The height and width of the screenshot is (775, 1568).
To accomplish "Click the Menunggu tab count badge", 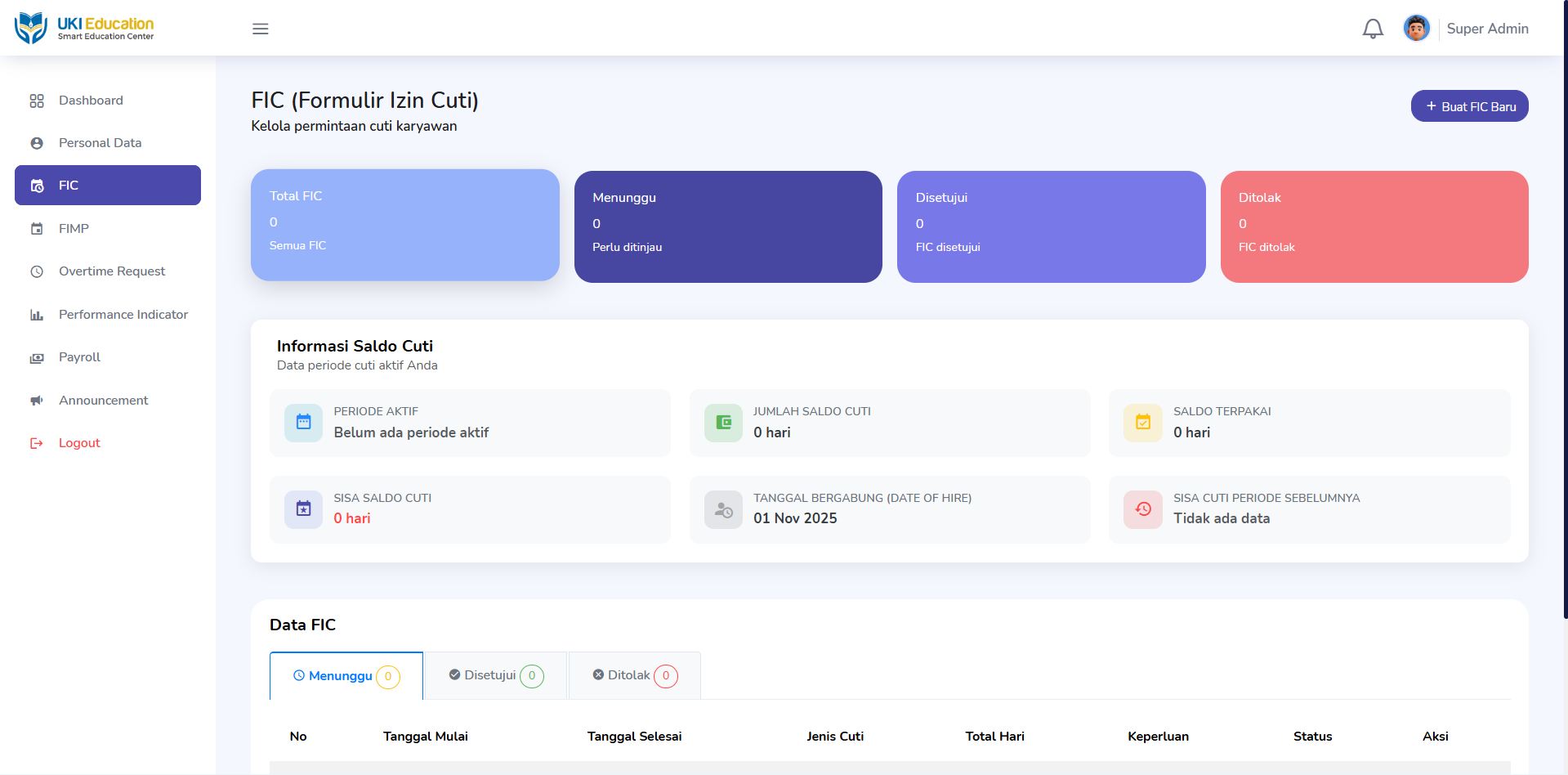I will click(388, 677).
